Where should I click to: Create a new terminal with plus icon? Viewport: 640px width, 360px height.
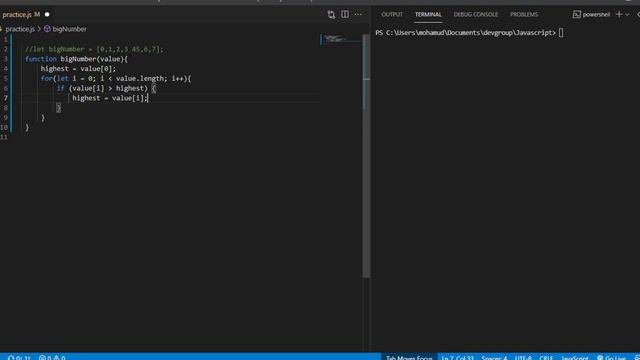619,14
